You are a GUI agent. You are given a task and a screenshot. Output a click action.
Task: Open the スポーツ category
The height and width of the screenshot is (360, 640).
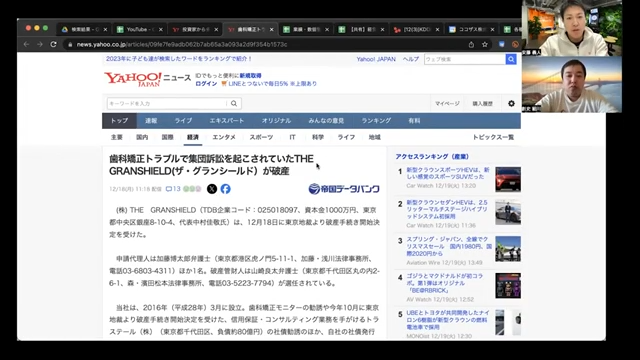tap(261, 137)
